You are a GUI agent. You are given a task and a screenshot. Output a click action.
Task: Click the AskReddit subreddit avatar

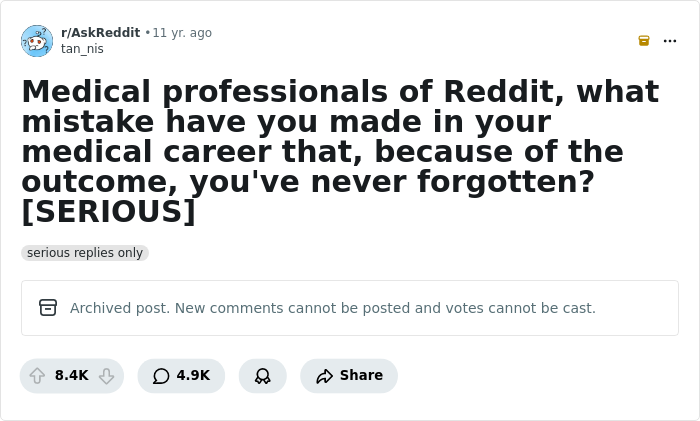tap(37, 41)
